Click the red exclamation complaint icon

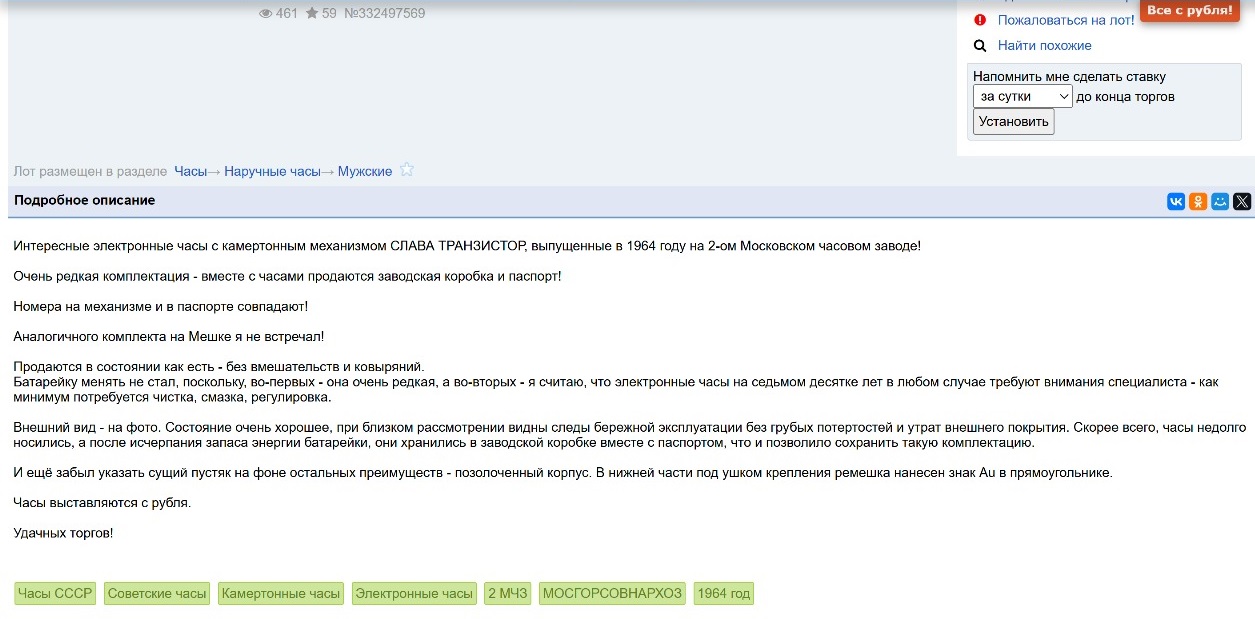click(x=980, y=19)
